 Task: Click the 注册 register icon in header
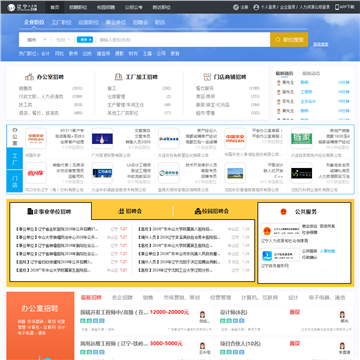(x=236, y=7)
